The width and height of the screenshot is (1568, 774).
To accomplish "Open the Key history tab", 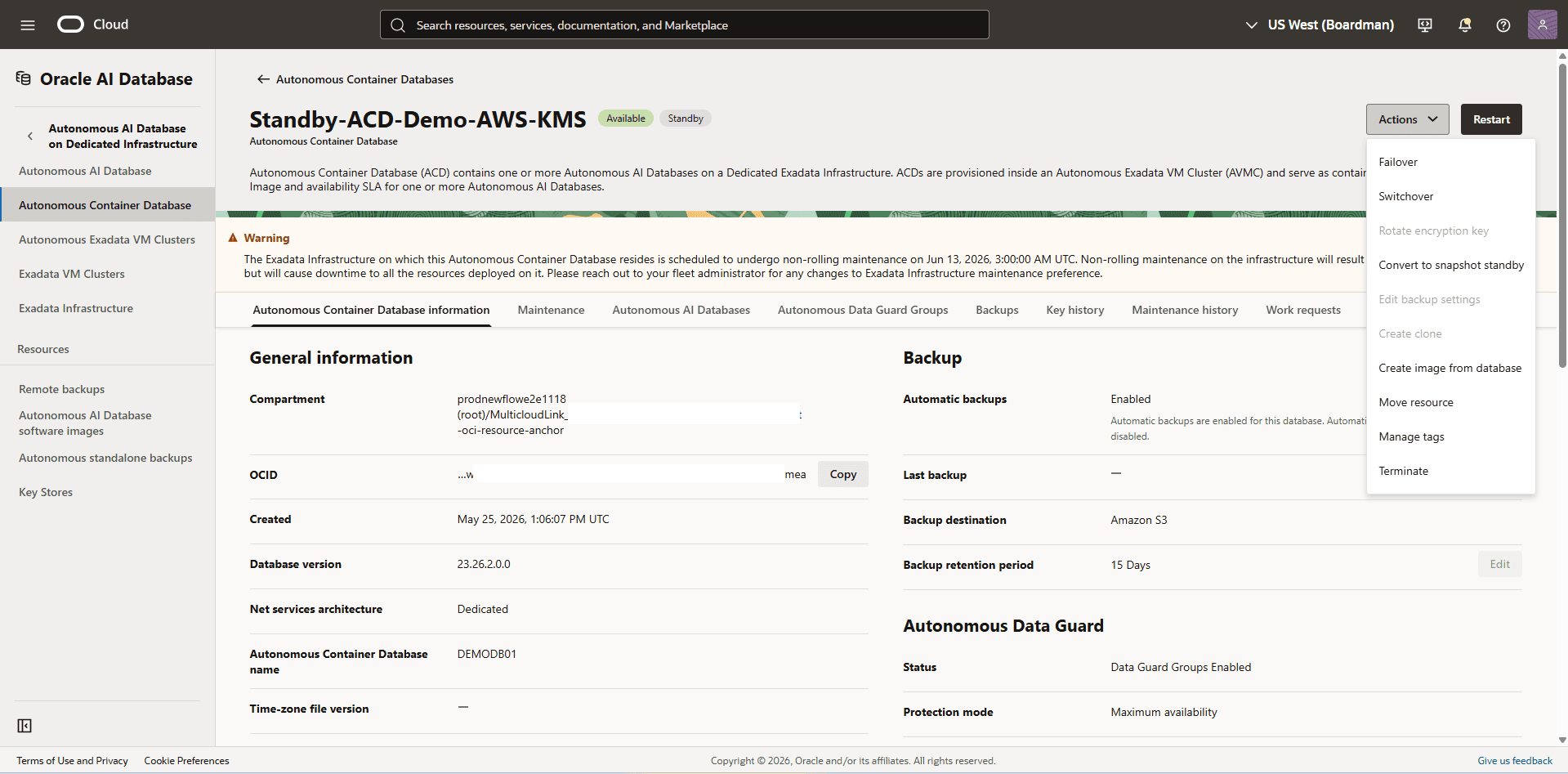I will [1074, 310].
